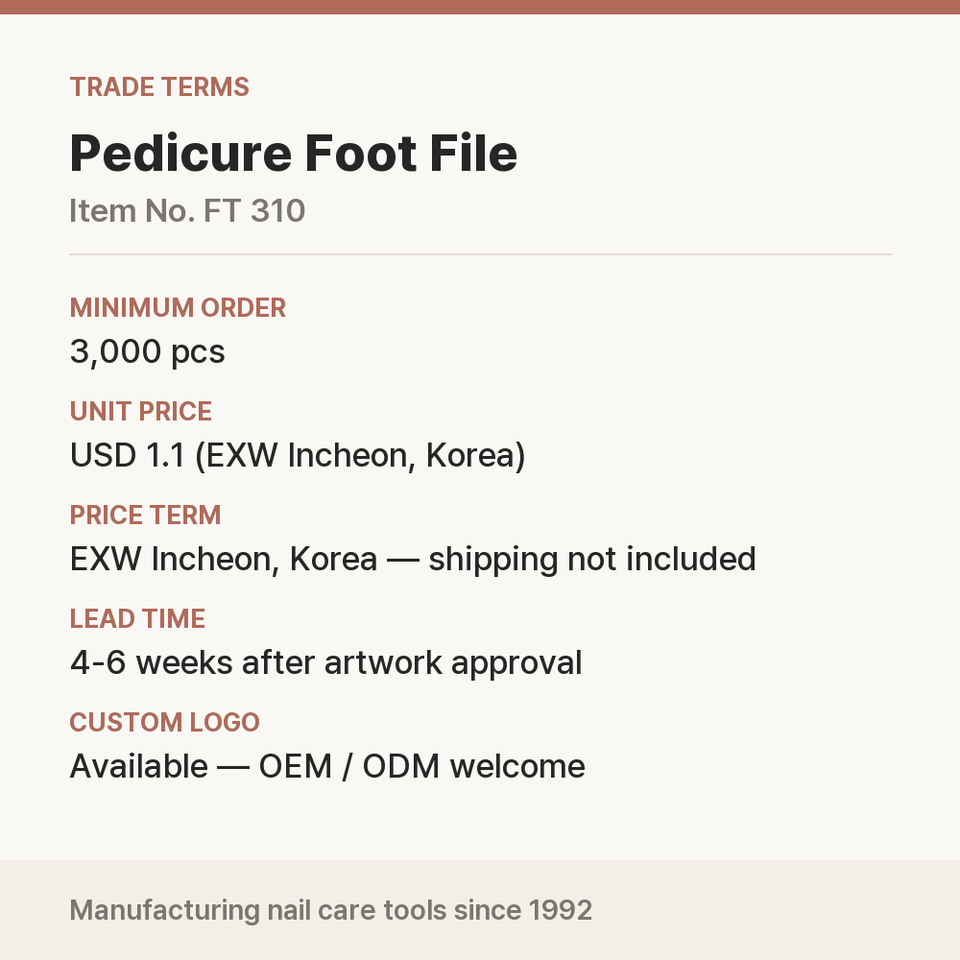Select the 3,000 pcs value
The width and height of the screenshot is (960, 960).
point(148,352)
